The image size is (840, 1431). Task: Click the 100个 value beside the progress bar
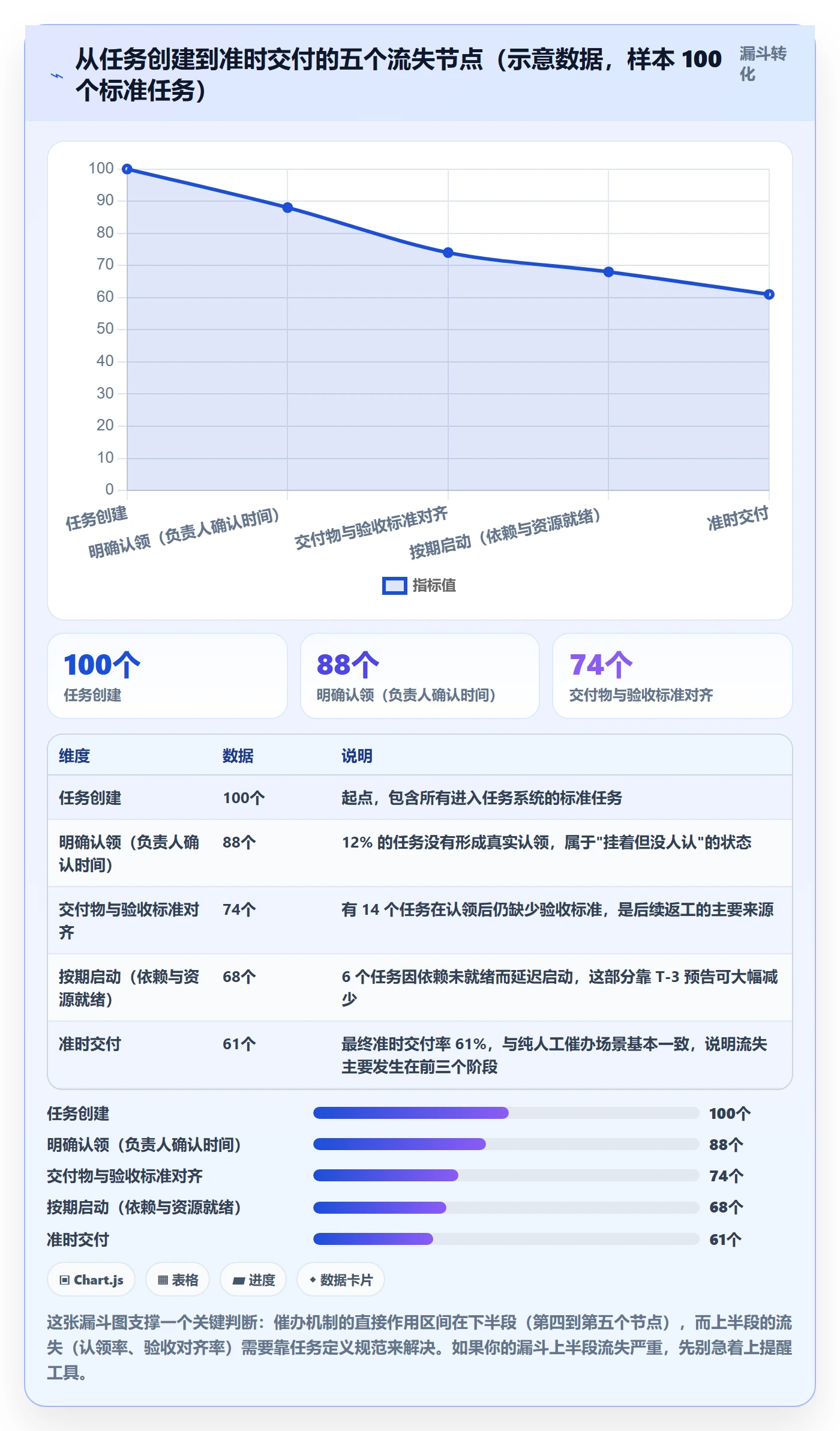[x=730, y=1113]
